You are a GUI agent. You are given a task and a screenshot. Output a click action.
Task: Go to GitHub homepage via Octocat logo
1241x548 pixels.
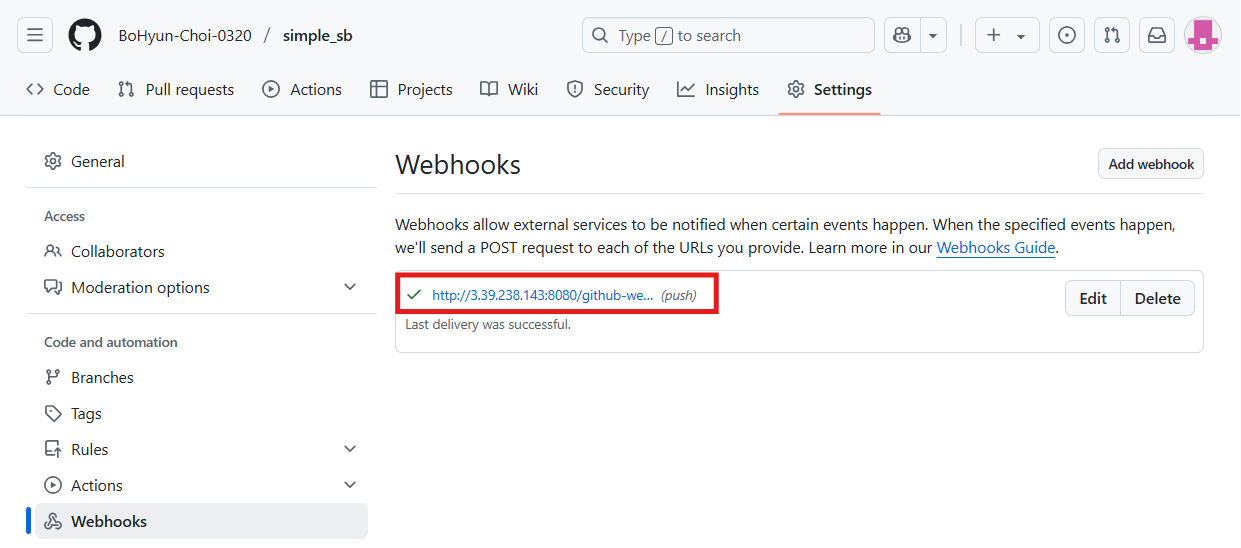point(85,35)
